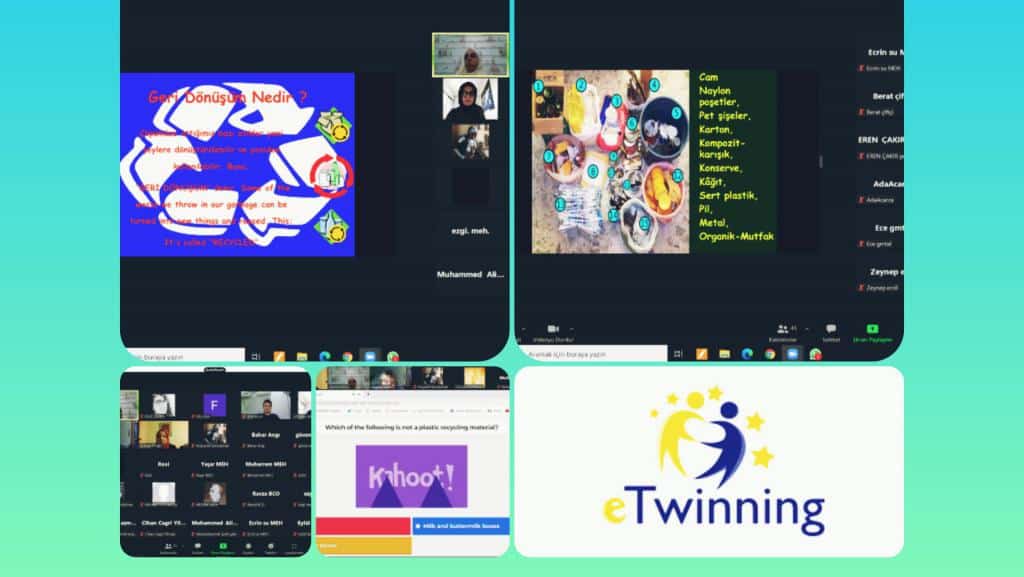1024x577 pixels.
Task: Click the Videoyu Durdur camera icon in right Zoom window
Action: tap(552, 329)
